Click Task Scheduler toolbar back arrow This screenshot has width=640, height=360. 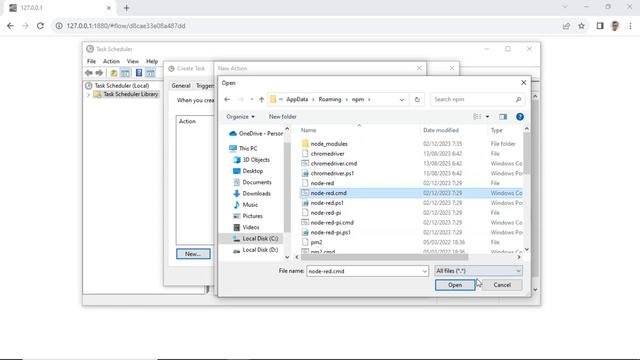pos(89,73)
